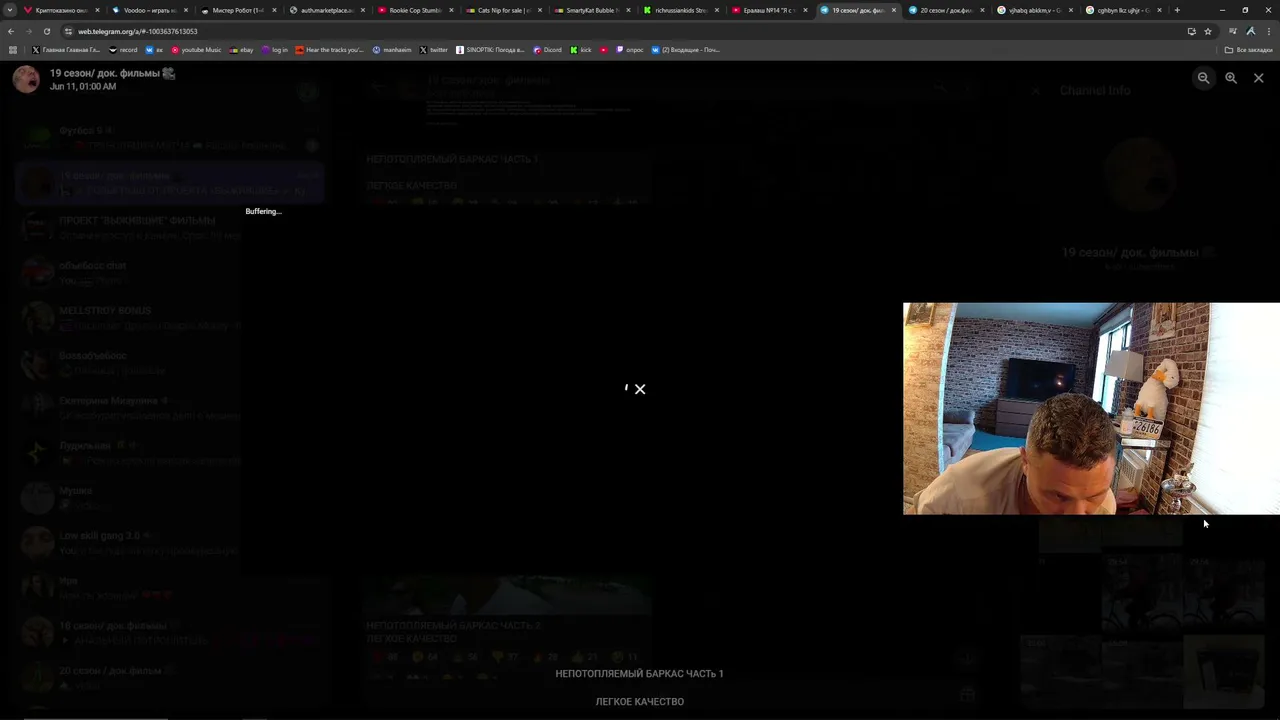Open the "опрос" bookmark
The height and width of the screenshot is (720, 1280).
point(630,50)
